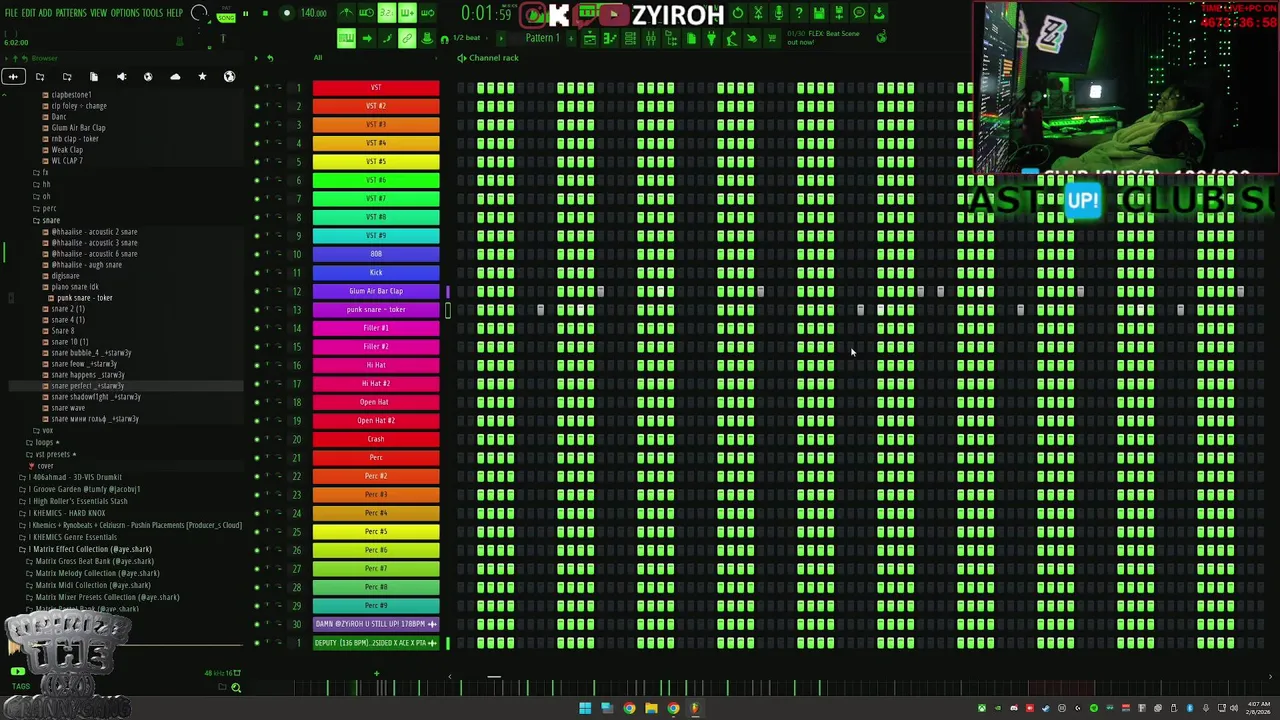Open the Playlist view icon
Screen dimensions: 1280x720
589,38
